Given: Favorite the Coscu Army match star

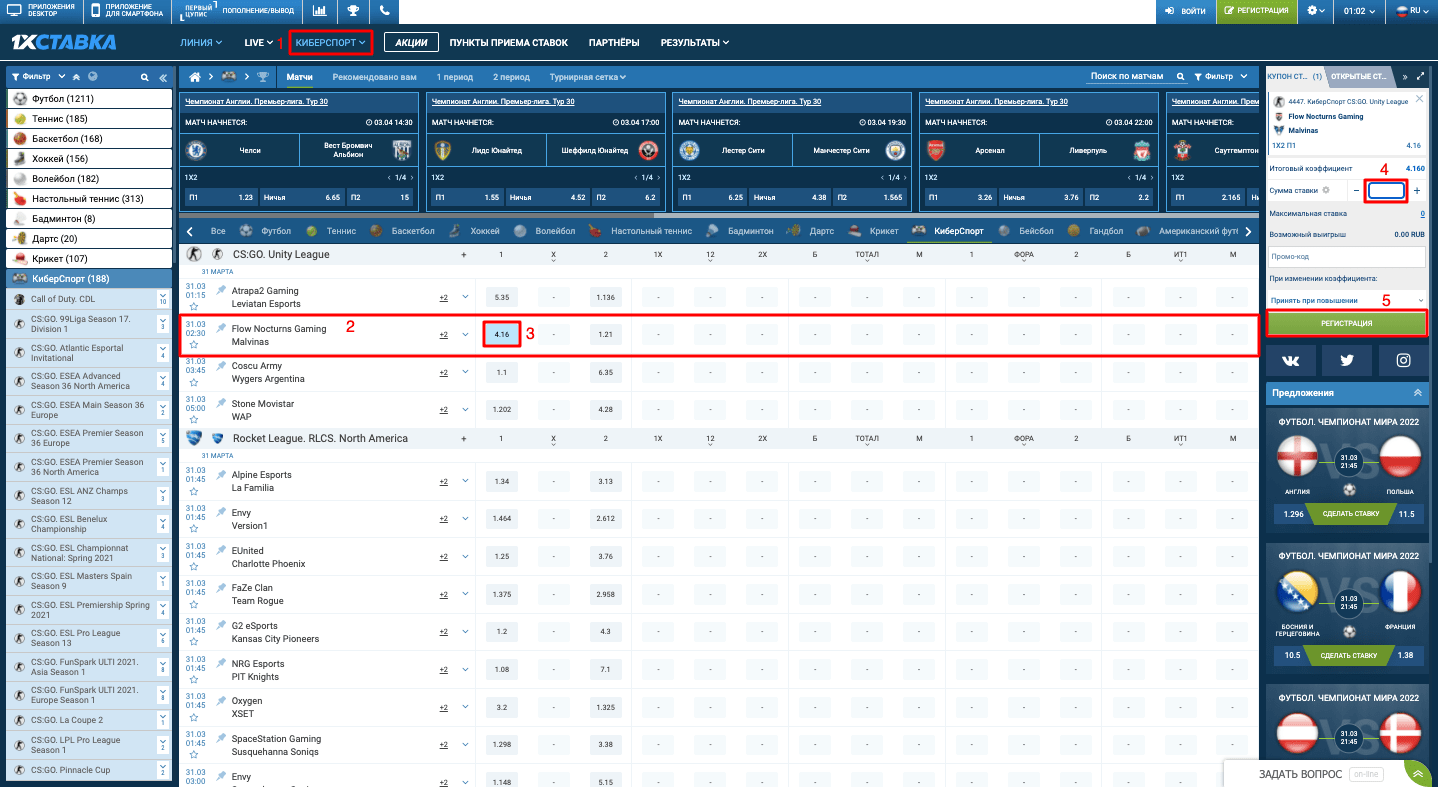Looking at the screenshot, I should (x=193, y=382).
